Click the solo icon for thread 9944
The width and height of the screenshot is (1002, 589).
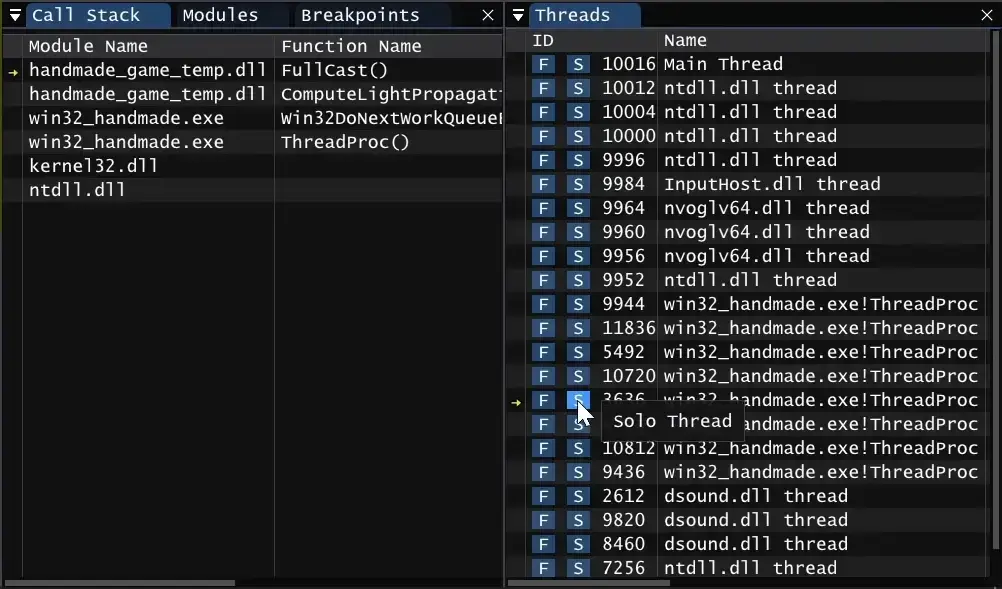point(578,304)
